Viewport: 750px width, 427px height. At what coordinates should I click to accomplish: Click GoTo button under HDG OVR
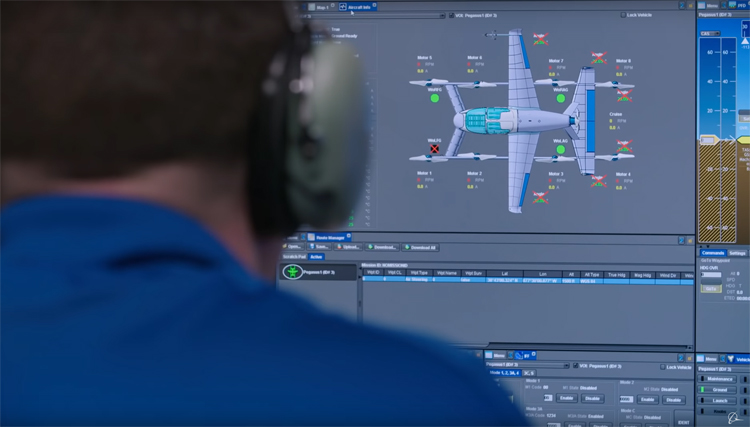[711, 288]
